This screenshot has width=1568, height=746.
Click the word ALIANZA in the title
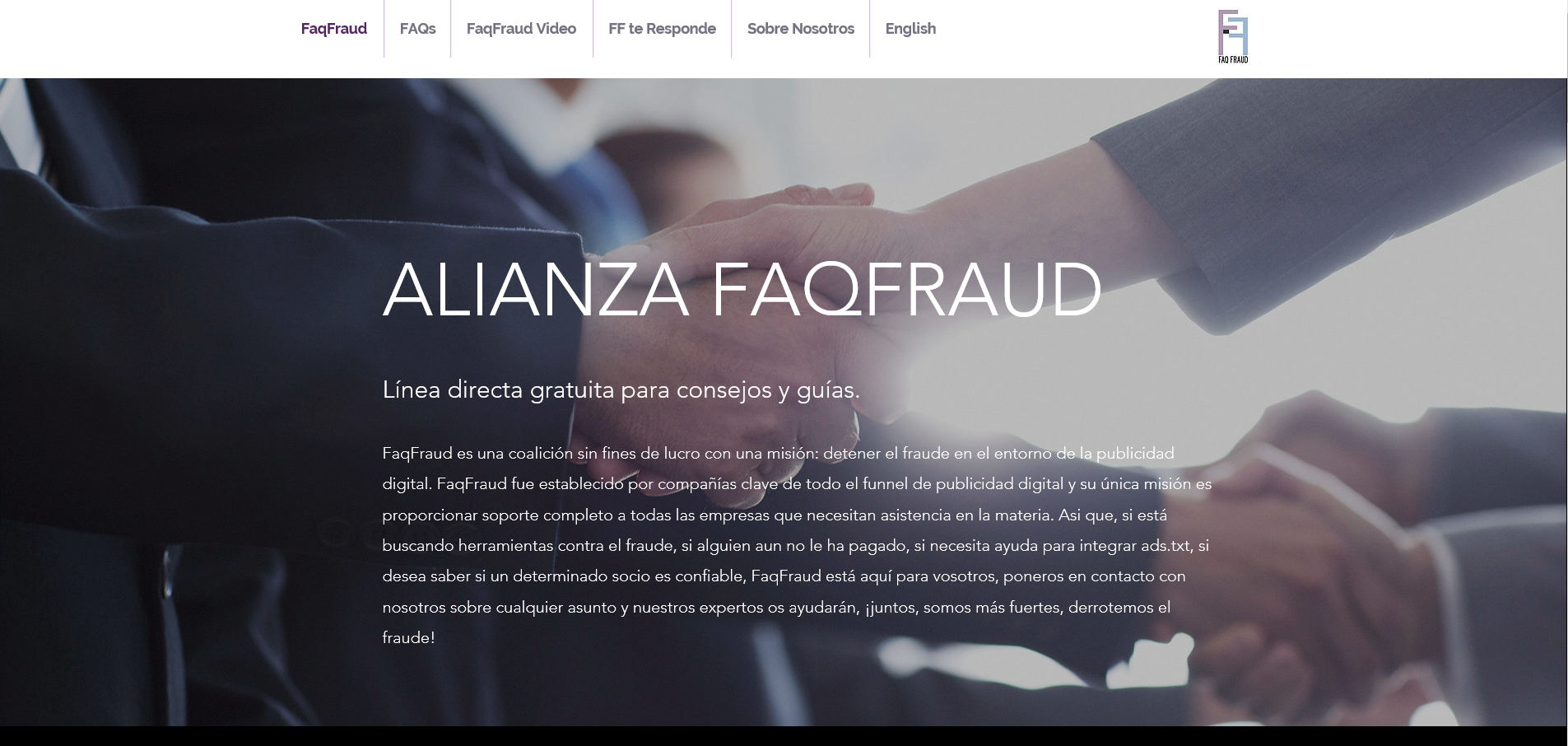pyautogui.click(x=536, y=289)
